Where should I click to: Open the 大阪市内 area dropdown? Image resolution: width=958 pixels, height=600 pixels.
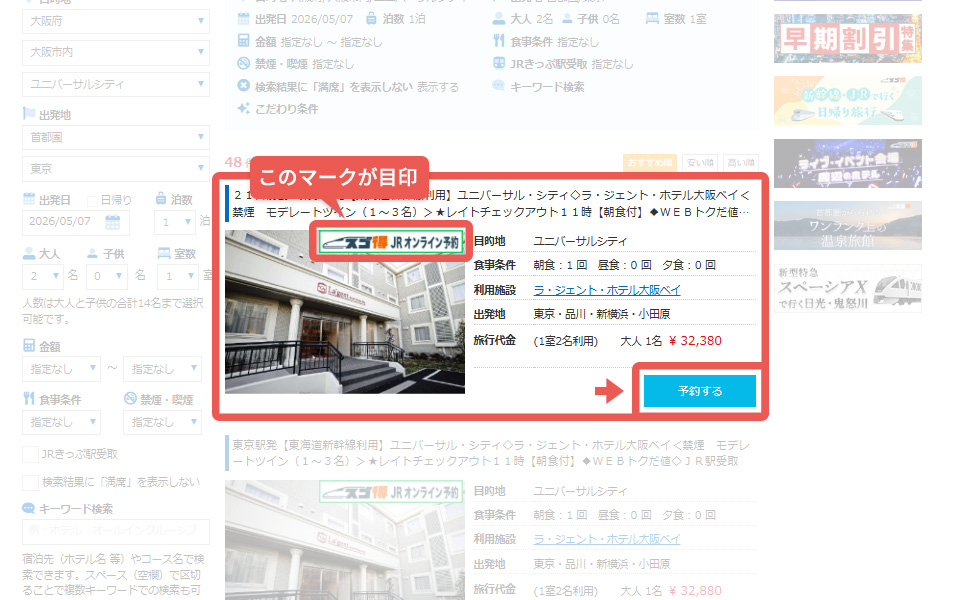116,53
